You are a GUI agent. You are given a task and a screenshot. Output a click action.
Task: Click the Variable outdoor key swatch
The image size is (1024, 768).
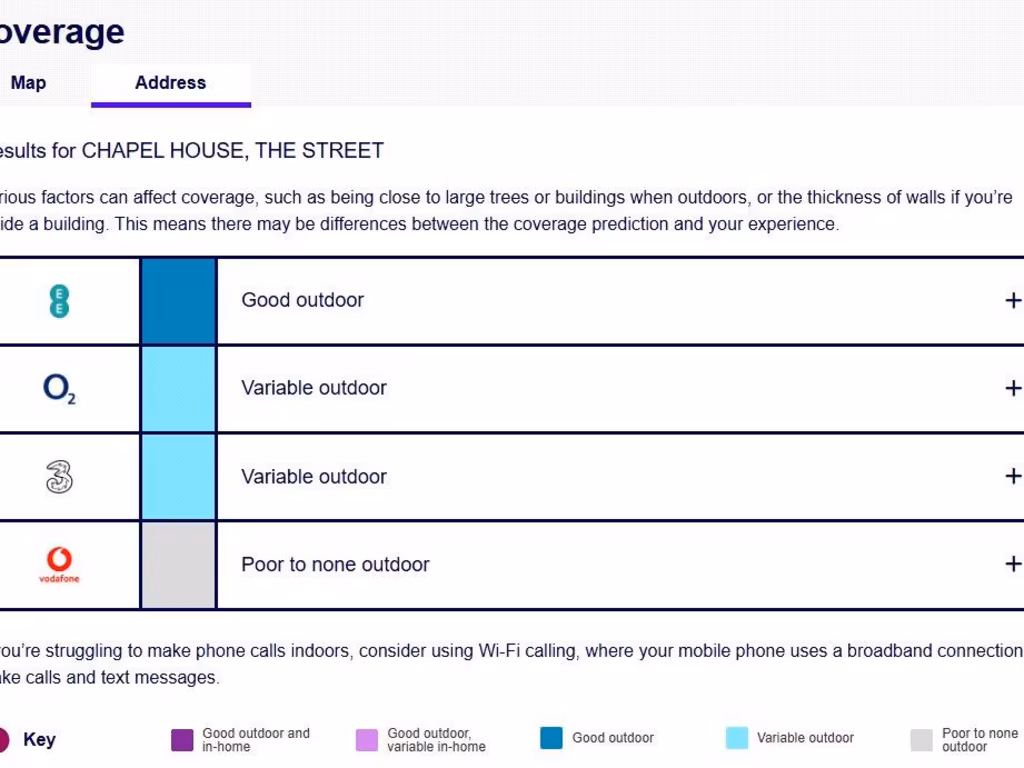coord(737,738)
